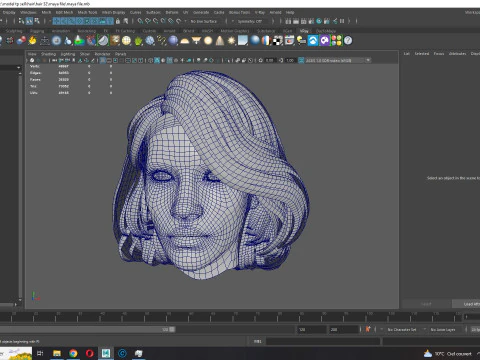Click the red and blue spheres shelf icon
The height and width of the screenshot is (360, 480).
(21, 41)
